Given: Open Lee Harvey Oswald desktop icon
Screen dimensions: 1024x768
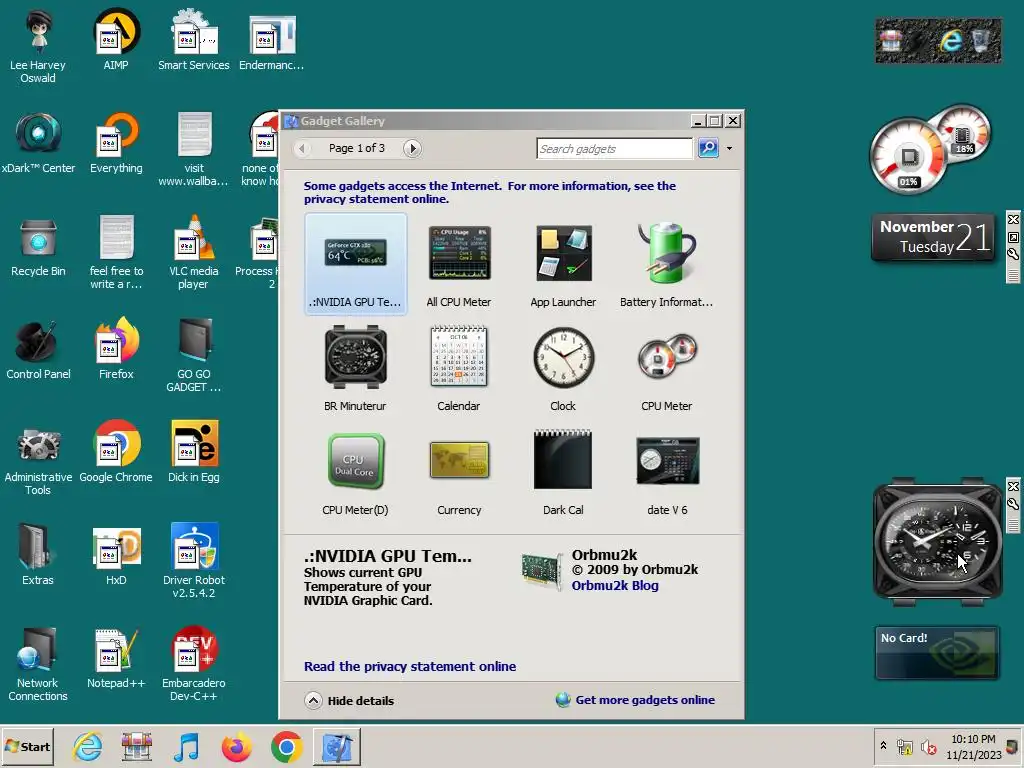Looking at the screenshot, I should click(38, 46).
